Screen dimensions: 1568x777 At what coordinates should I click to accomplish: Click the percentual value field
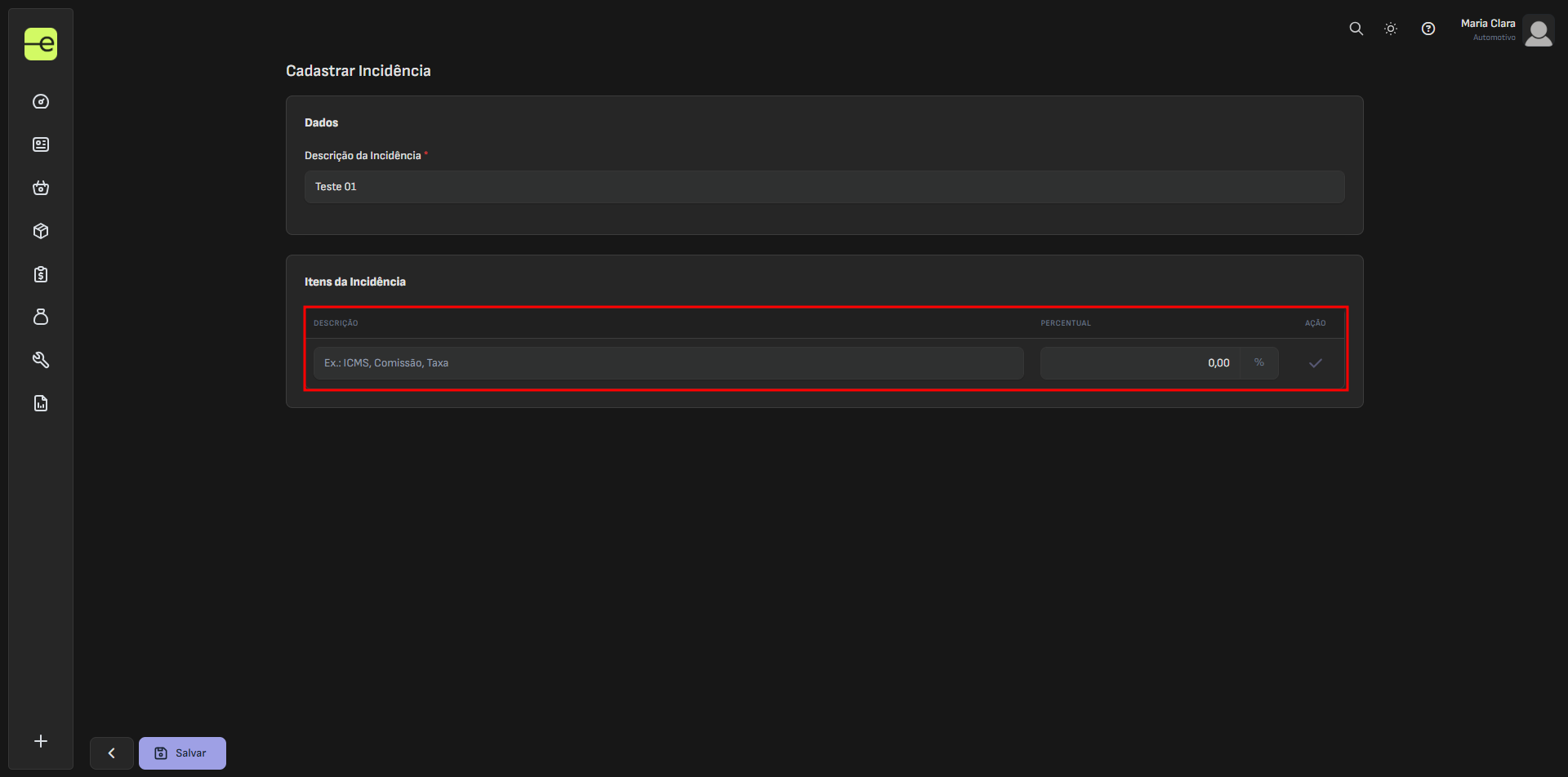coord(1139,363)
